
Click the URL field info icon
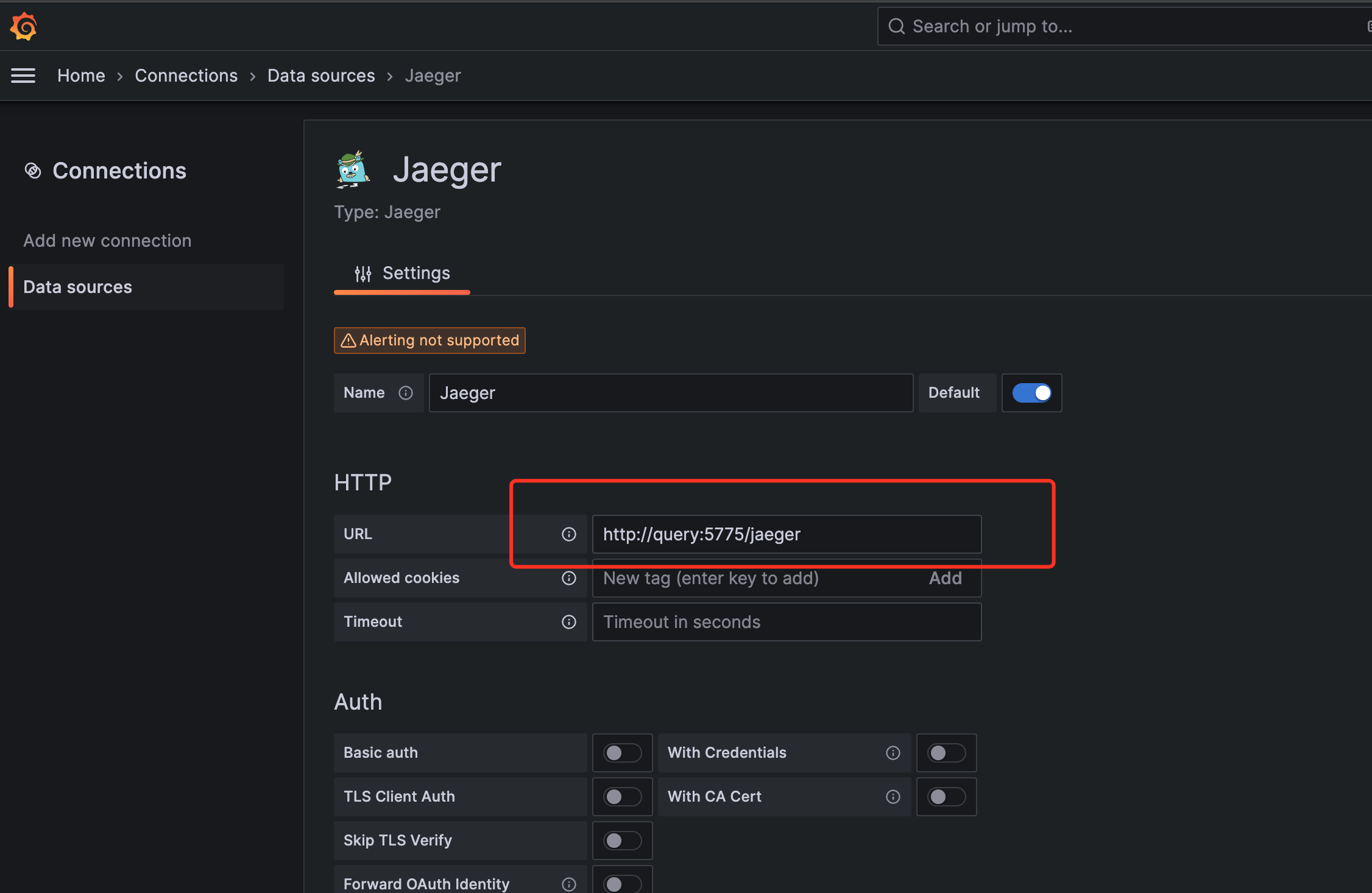pyautogui.click(x=568, y=534)
